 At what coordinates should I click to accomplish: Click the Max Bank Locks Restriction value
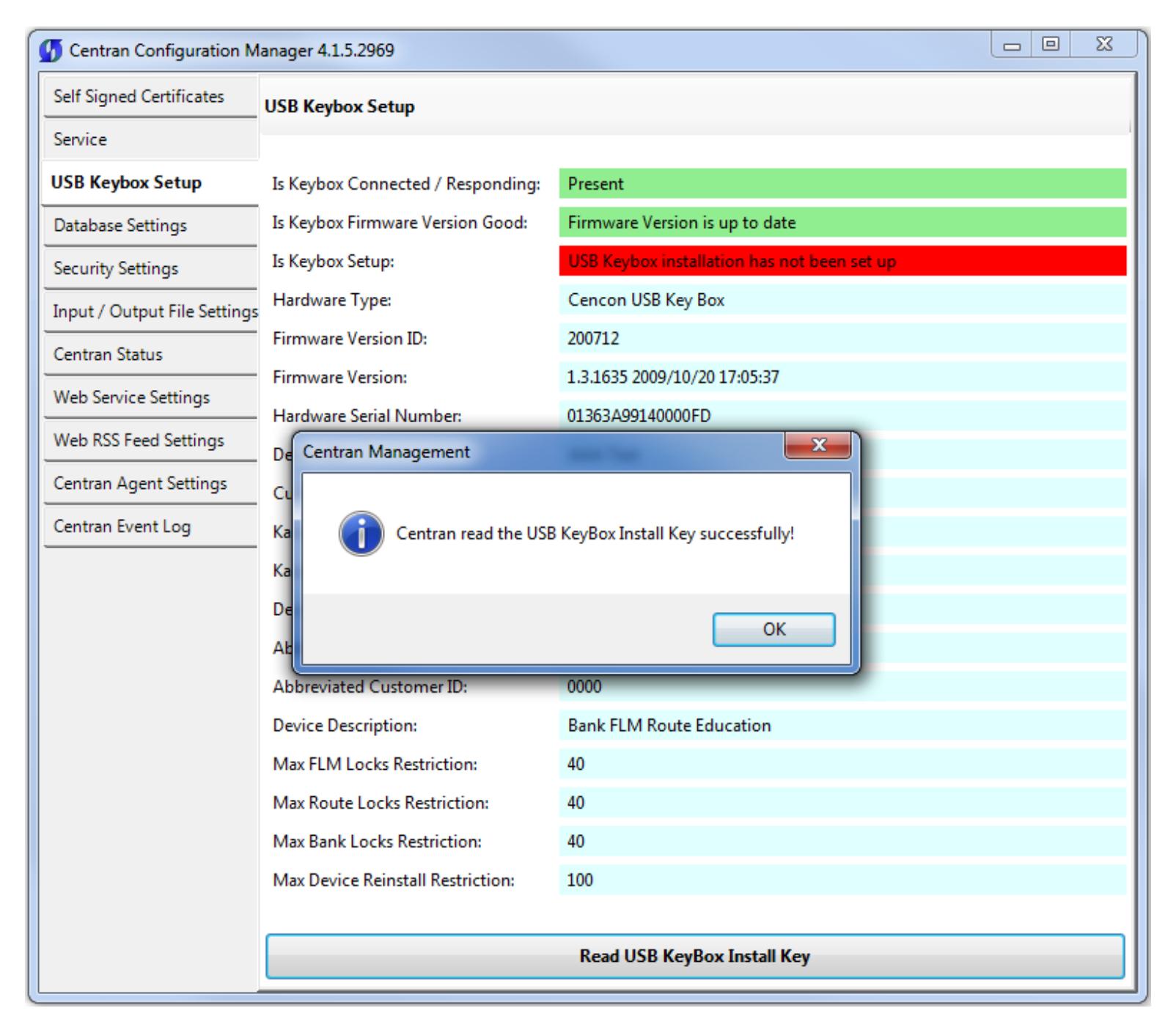tap(842, 842)
